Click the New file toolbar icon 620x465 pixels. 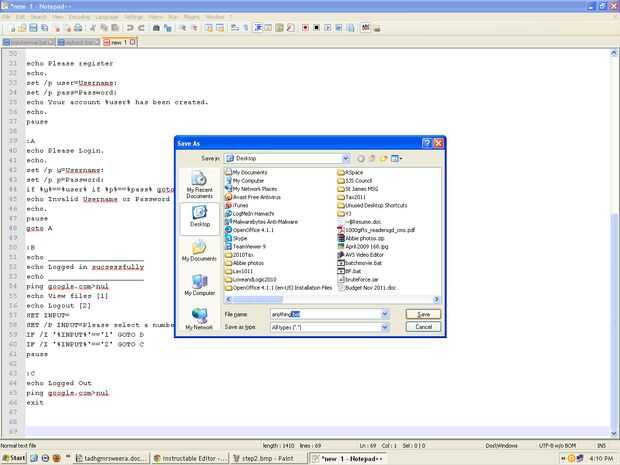coord(12,28)
